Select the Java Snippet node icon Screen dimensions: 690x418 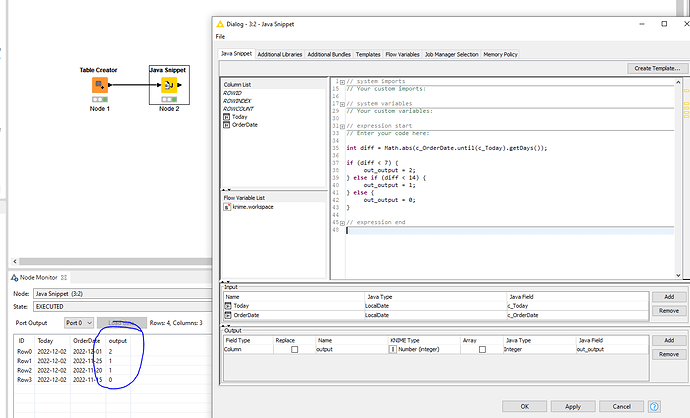pyautogui.click(x=169, y=85)
